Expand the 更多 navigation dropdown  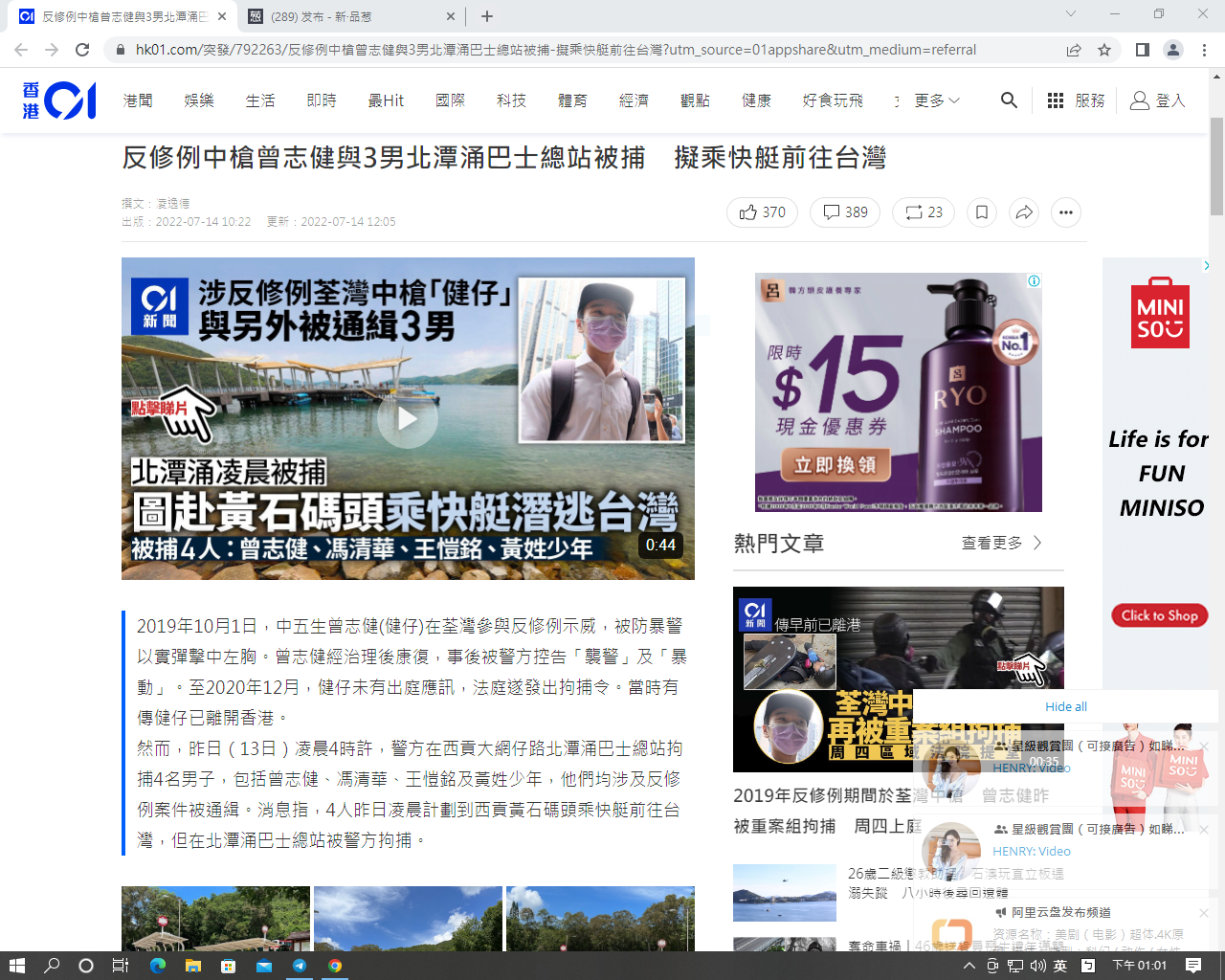tap(936, 100)
